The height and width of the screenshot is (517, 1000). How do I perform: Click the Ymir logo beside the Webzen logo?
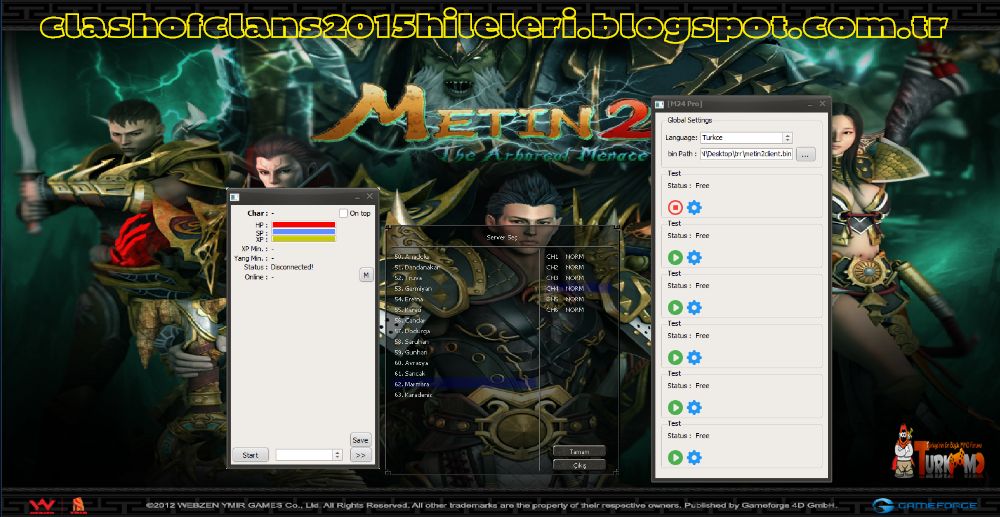click(x=78, y=505)
